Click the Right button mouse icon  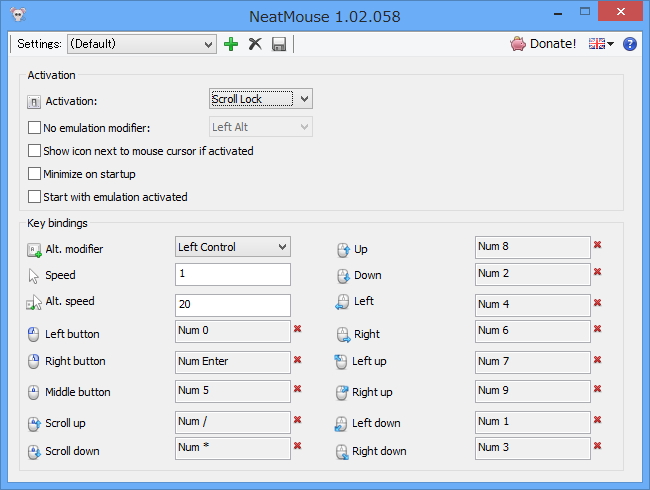point(33,361)
